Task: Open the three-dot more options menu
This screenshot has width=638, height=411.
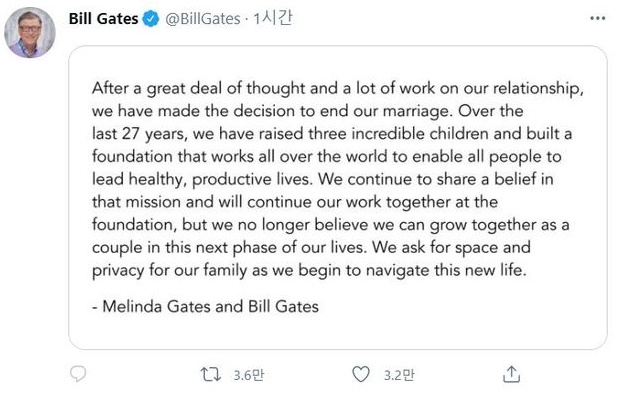Action: (598, 18)
